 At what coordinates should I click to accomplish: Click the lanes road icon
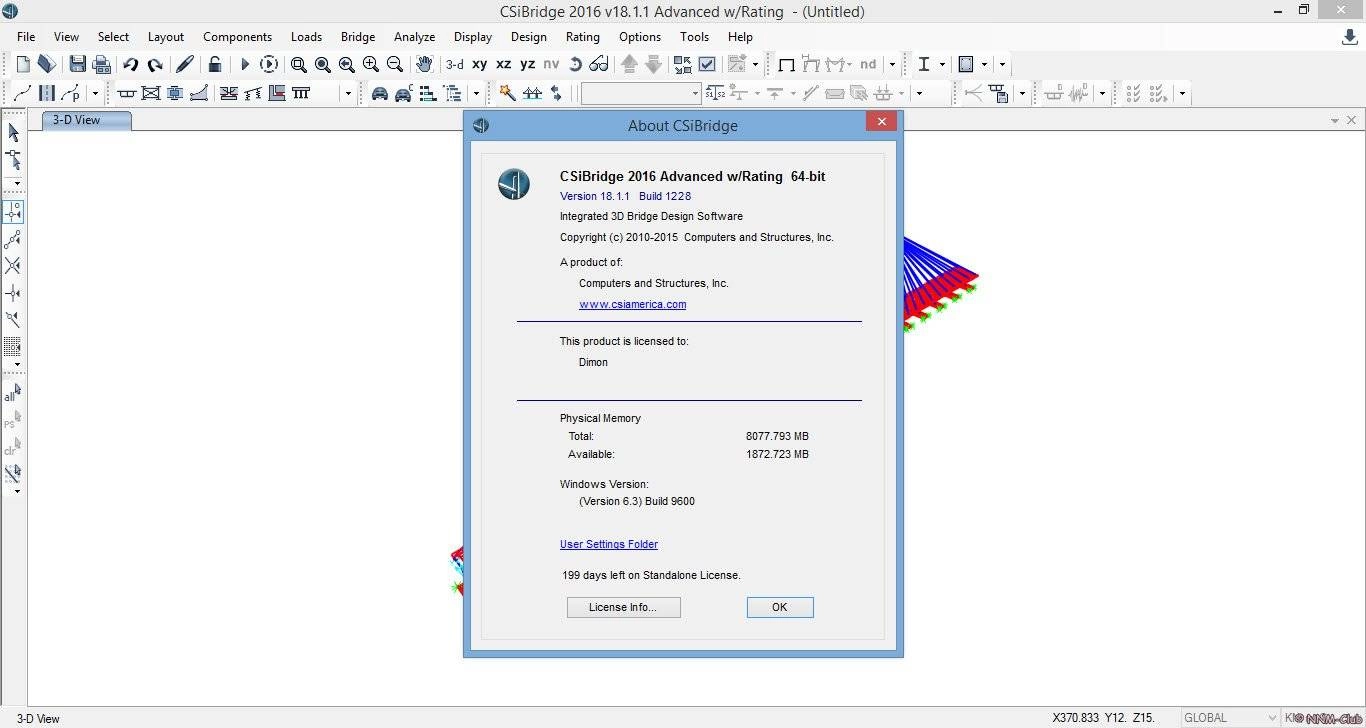(x=46, y=93)
